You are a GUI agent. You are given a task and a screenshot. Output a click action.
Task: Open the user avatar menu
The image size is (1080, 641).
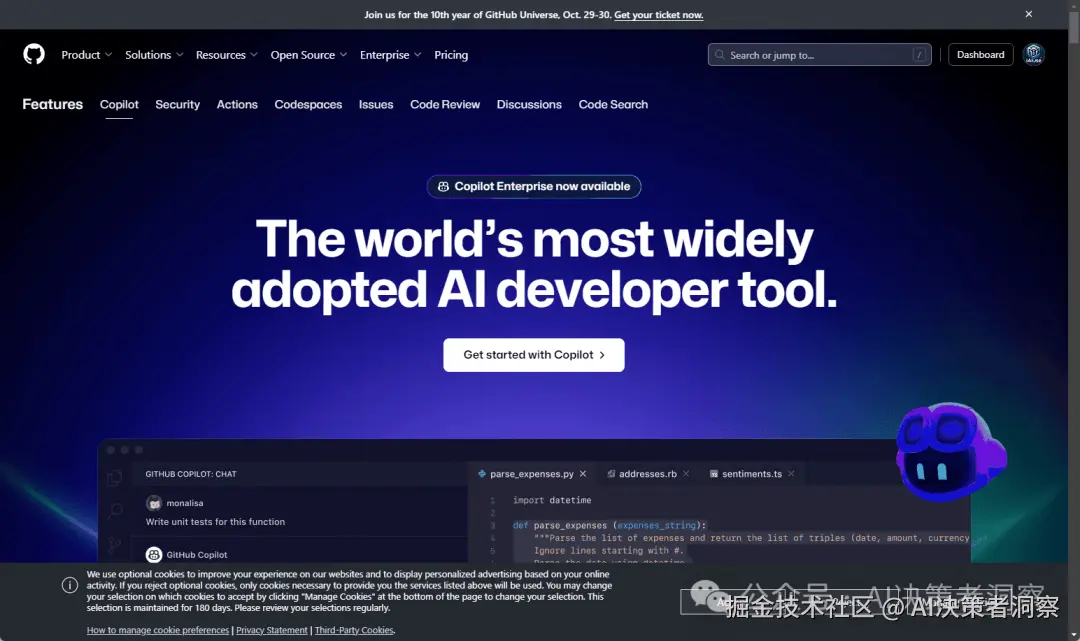click(1033, 54)
